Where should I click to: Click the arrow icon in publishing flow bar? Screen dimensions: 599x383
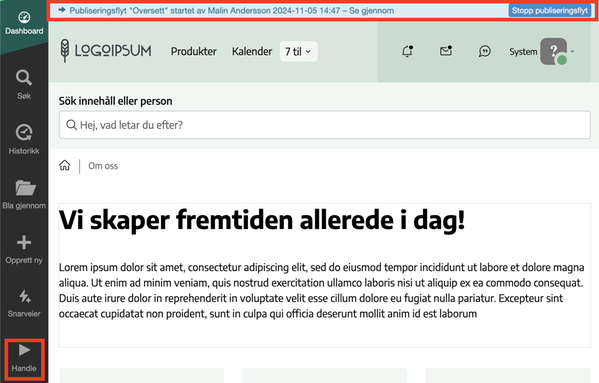click(62, 10)
